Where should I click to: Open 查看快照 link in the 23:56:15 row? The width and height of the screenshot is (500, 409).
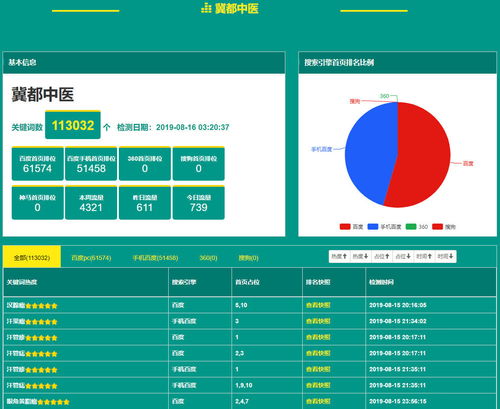coord(318,401)
